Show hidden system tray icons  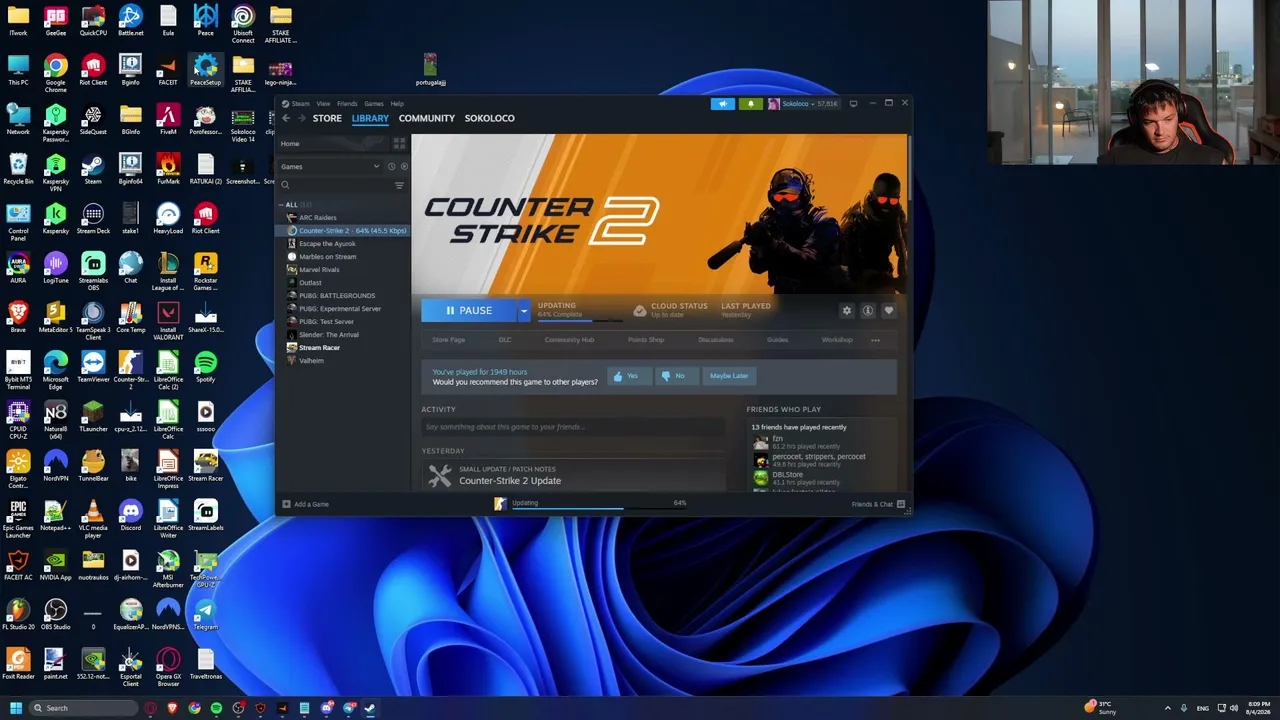(x=1168, y=708)
